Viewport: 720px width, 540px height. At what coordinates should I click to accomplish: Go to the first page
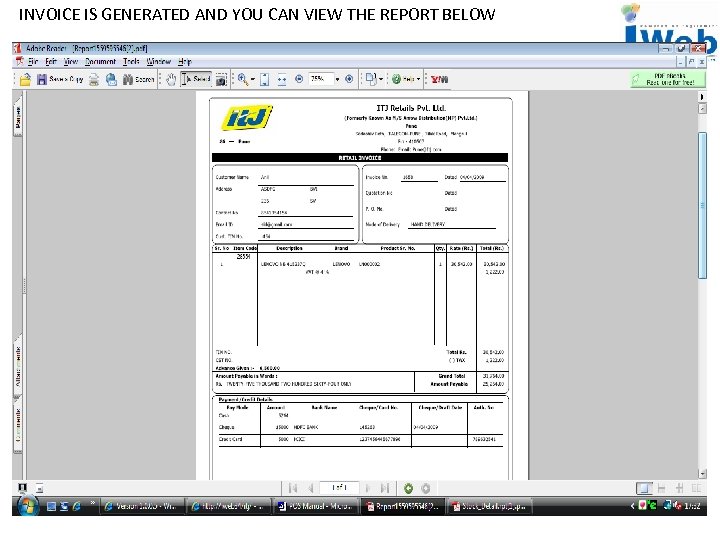[x=293, y=488]
